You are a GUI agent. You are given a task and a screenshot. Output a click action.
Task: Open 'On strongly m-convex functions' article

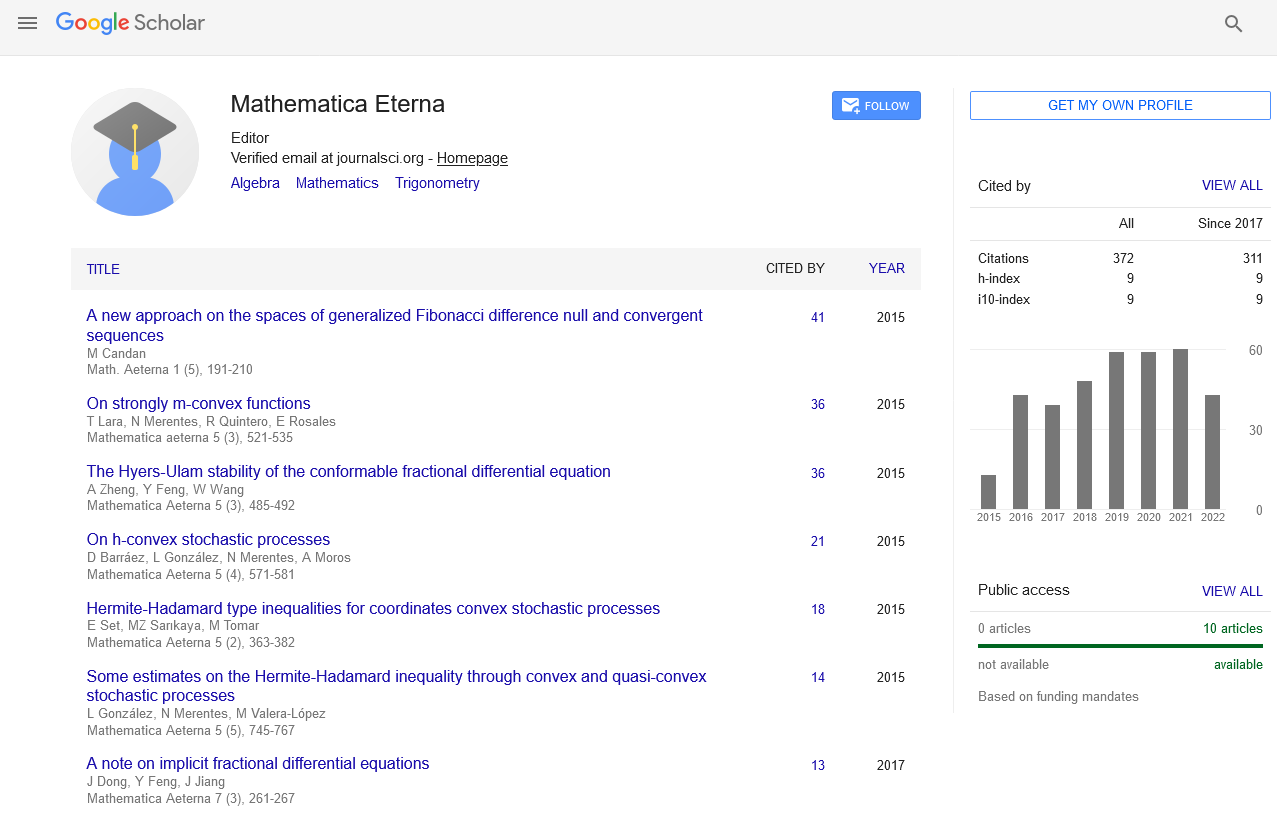[x=198, y=404]
